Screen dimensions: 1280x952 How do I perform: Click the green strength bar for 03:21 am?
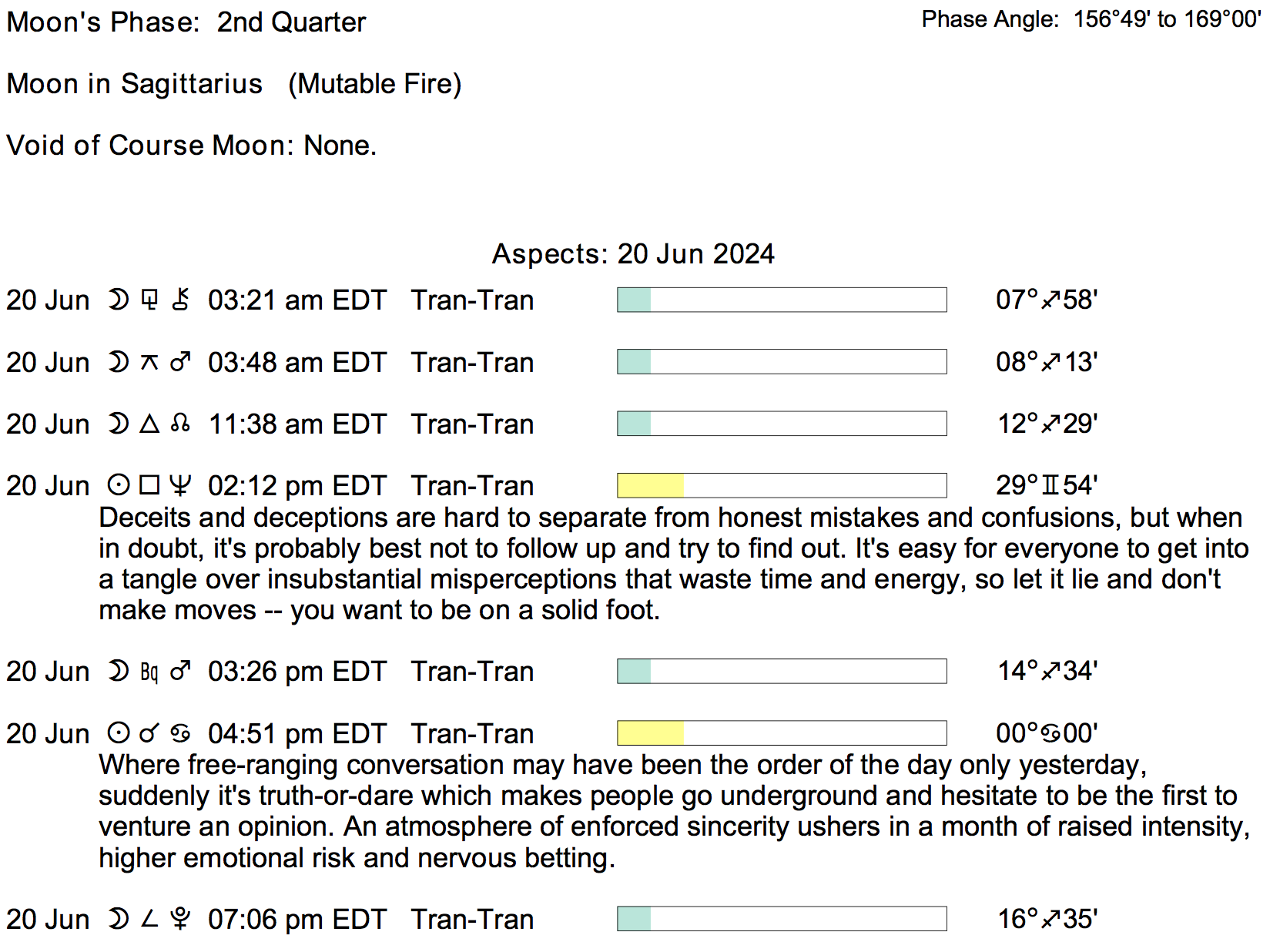pyautogui.click(x=635, y=300)
